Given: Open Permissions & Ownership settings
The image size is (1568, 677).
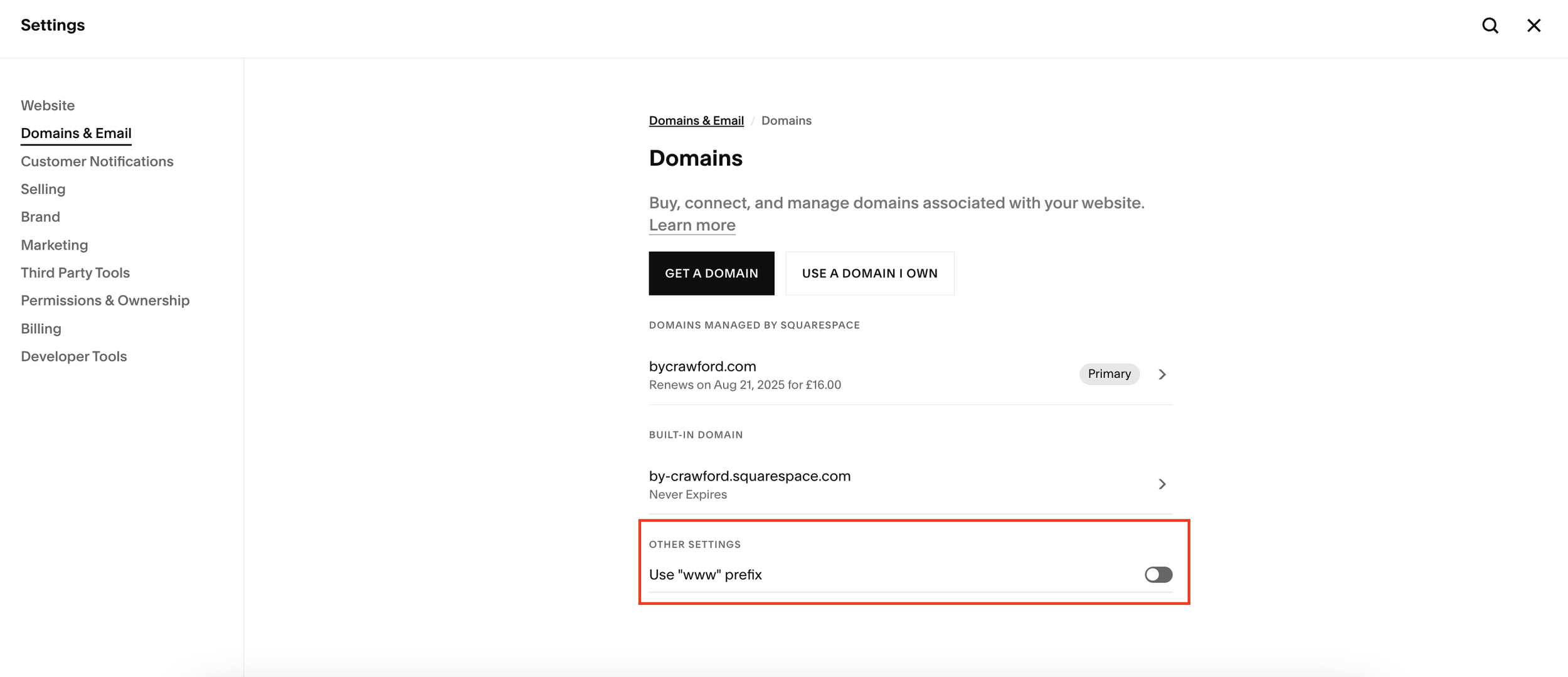Looking at the screenshot, I should [105, 301].
